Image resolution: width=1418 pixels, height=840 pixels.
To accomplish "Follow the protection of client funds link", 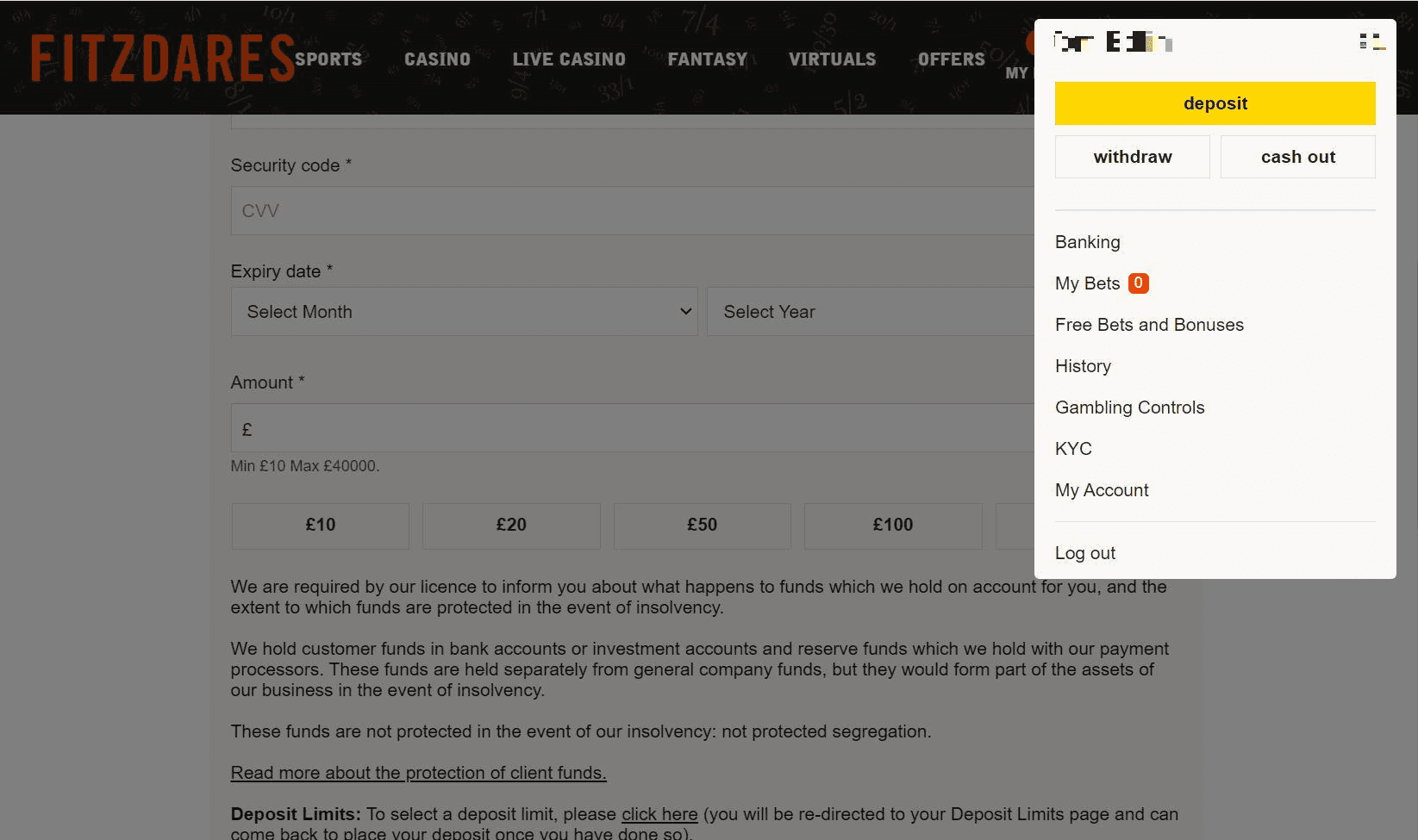I will click(418, 773).
